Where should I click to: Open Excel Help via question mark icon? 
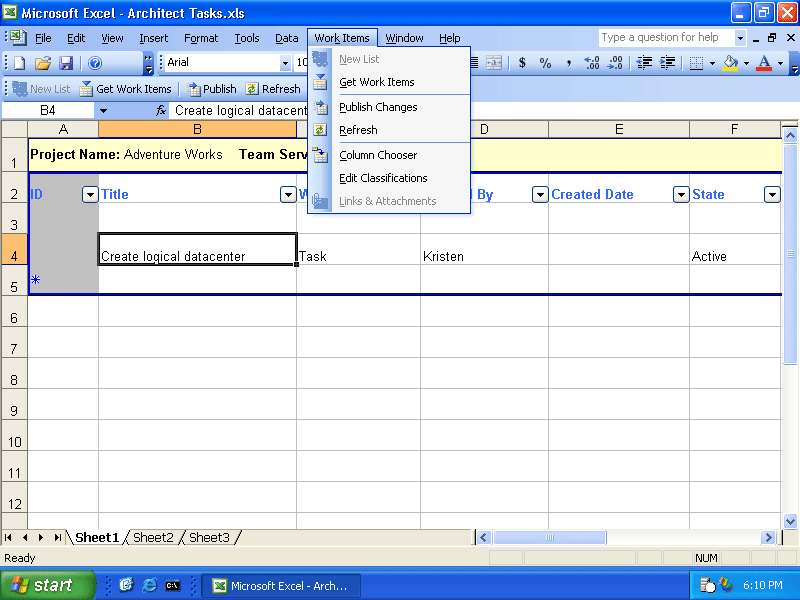tap(95, 63)
